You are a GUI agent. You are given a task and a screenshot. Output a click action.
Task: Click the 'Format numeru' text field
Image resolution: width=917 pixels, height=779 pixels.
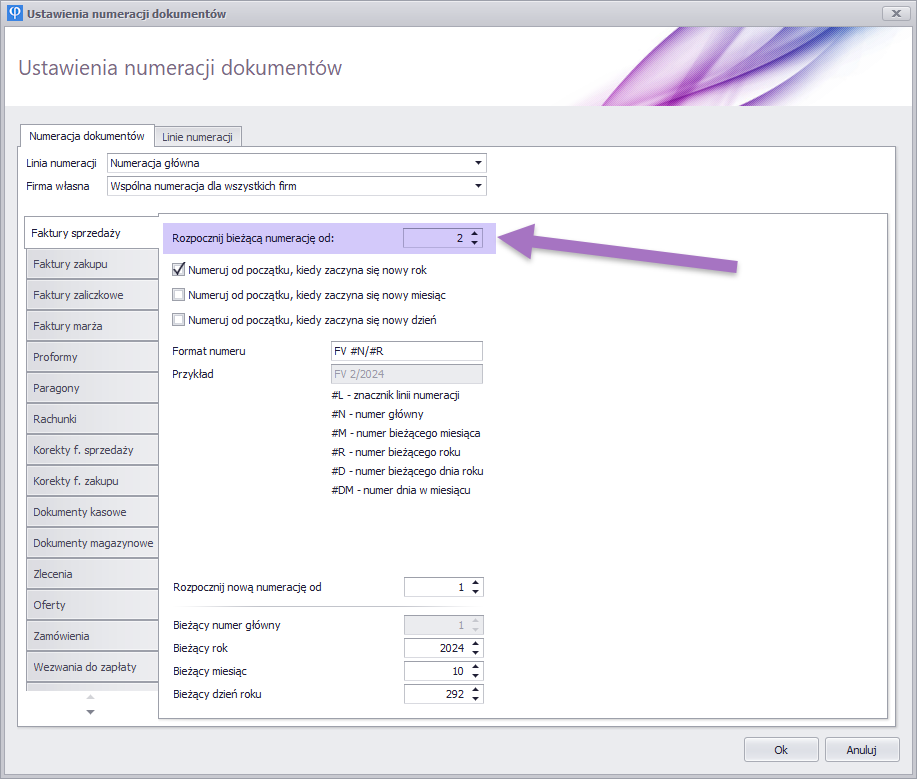click(x=406, y=351)
